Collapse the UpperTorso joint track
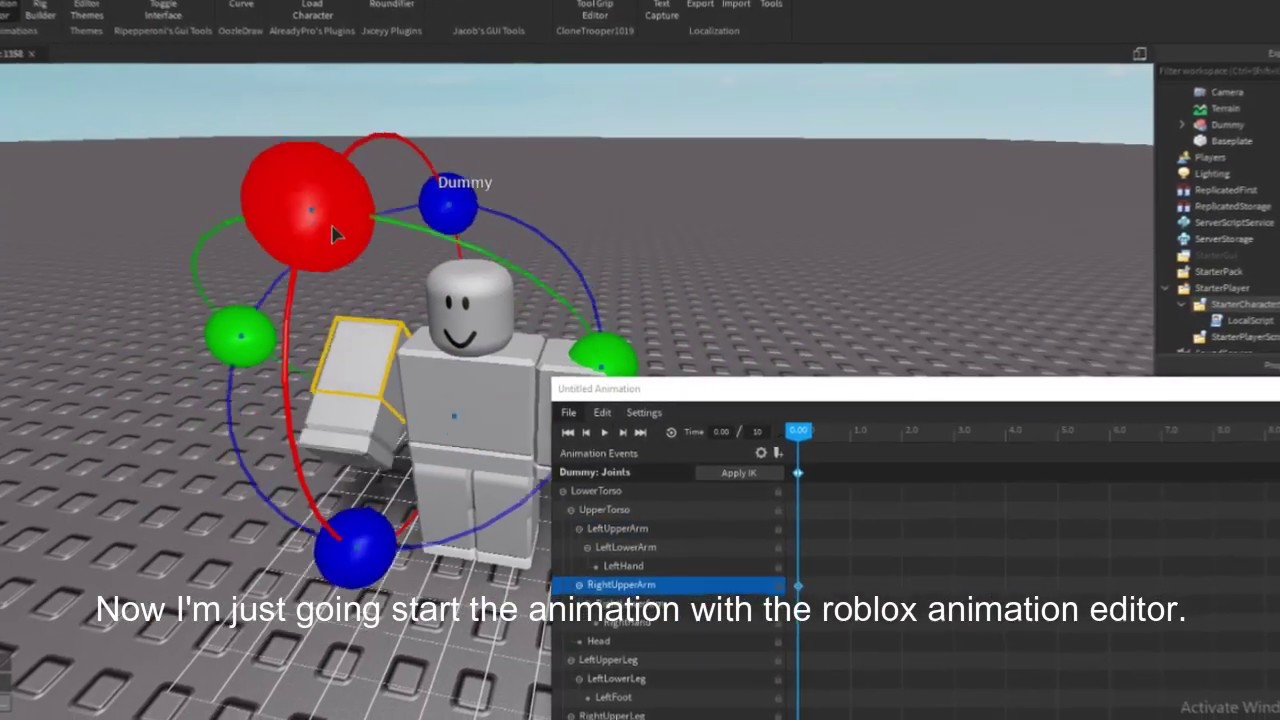The height and width of the screenshot is (720, 1280). pos(571,510)
